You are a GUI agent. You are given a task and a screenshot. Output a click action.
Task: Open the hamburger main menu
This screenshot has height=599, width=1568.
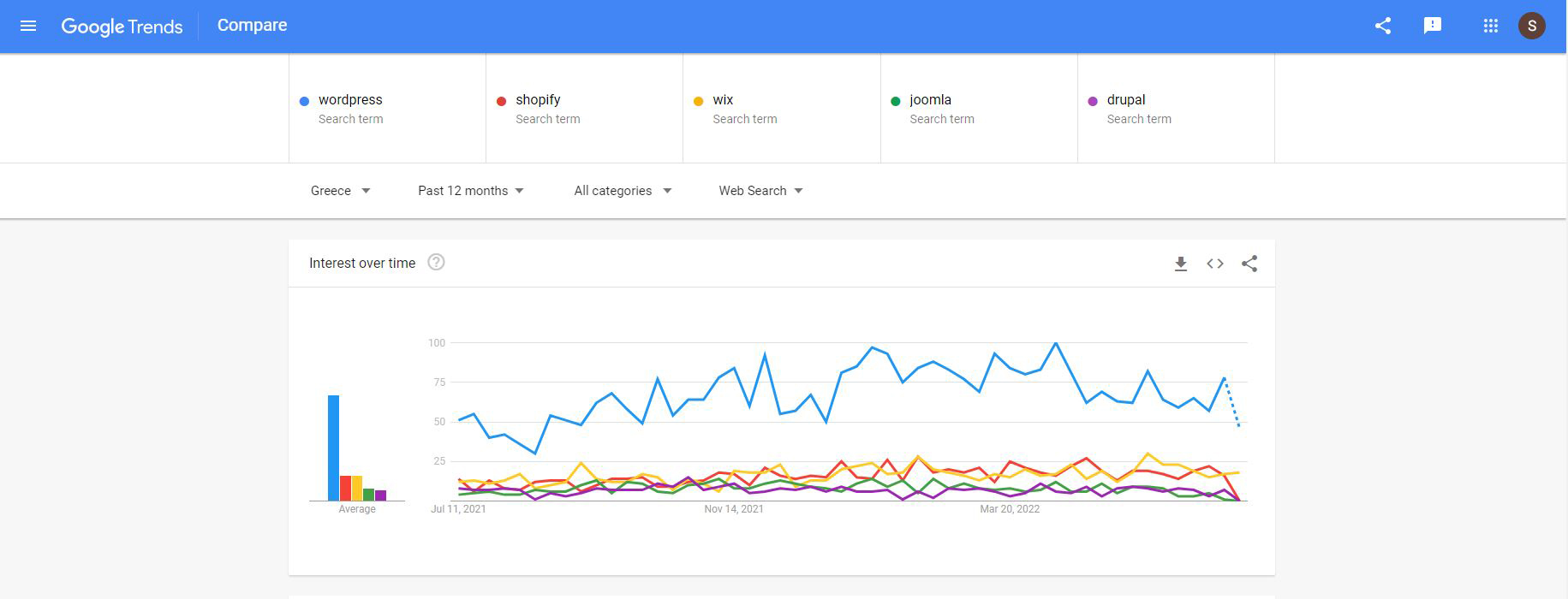(28, 26)
